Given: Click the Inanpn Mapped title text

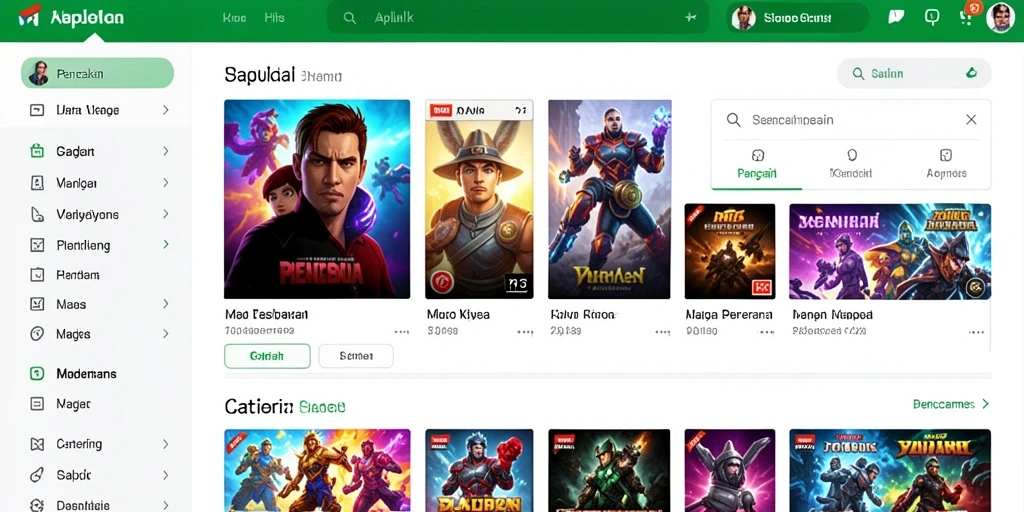Looking at the screenshot, I should [832, 315].
